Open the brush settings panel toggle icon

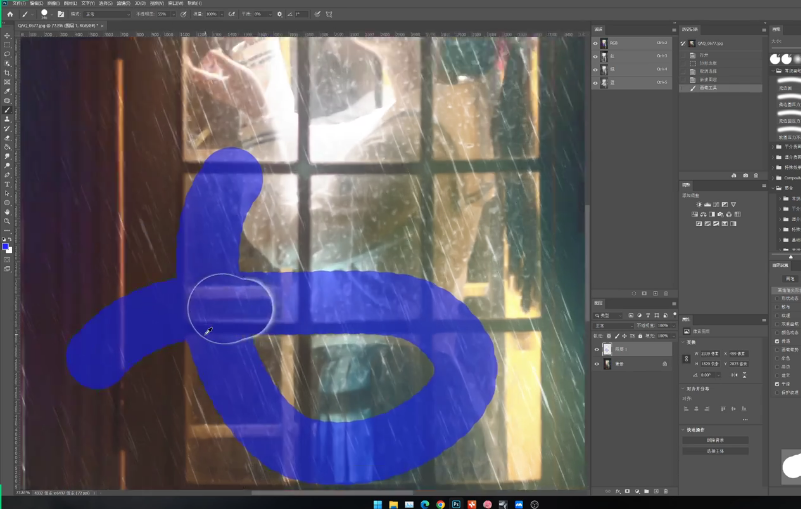(x=61, y=14)
